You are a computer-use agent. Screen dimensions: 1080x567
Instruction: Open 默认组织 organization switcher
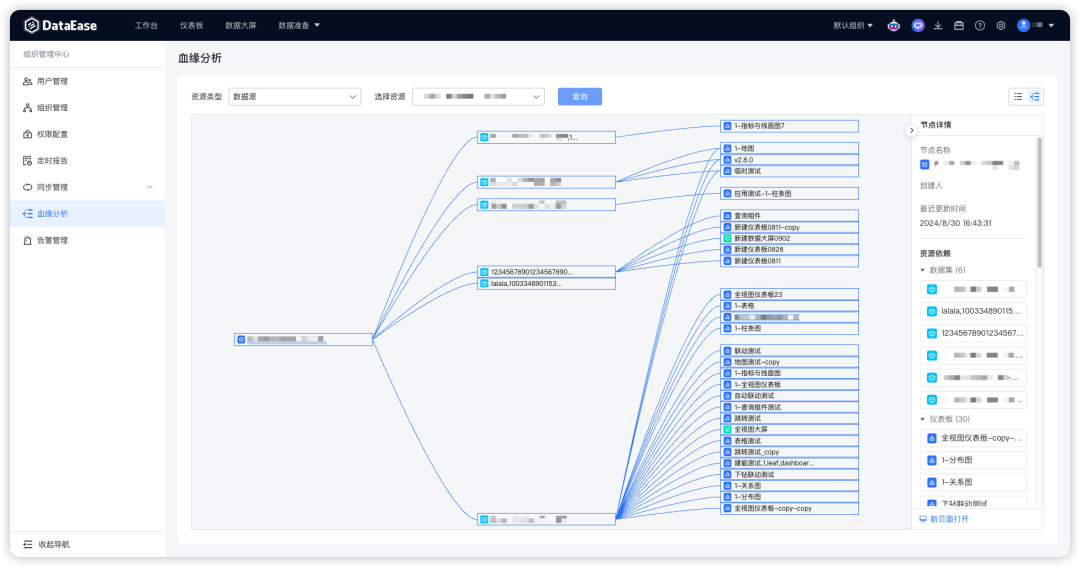853,25
